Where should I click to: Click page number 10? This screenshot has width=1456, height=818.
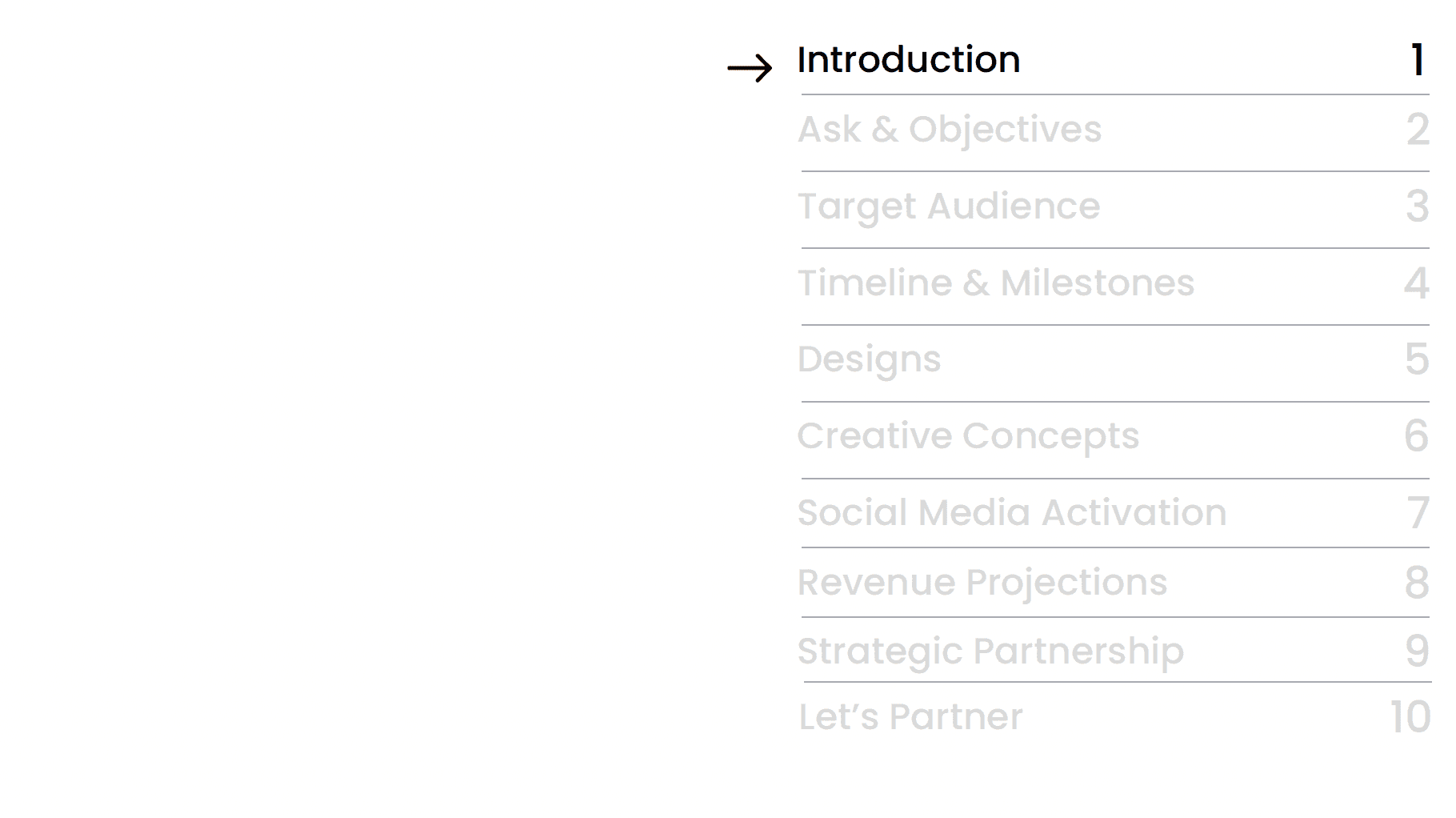click(x=1410, y=718)
